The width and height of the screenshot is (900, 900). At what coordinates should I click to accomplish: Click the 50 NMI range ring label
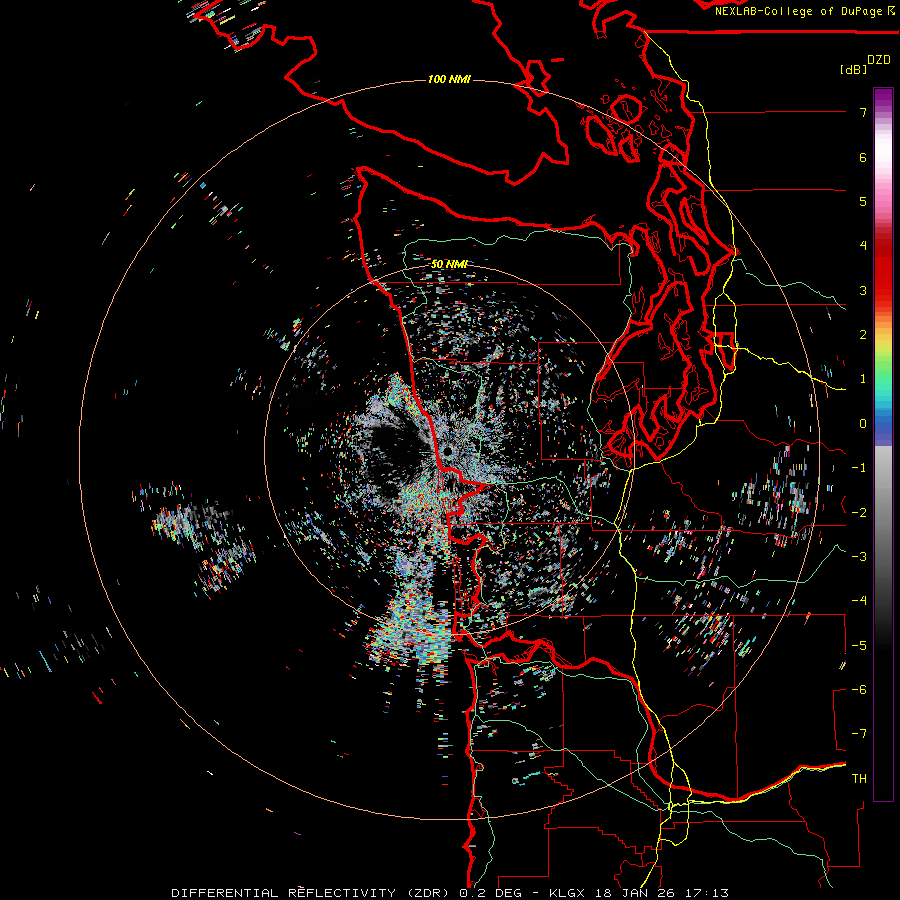point(449,264)
